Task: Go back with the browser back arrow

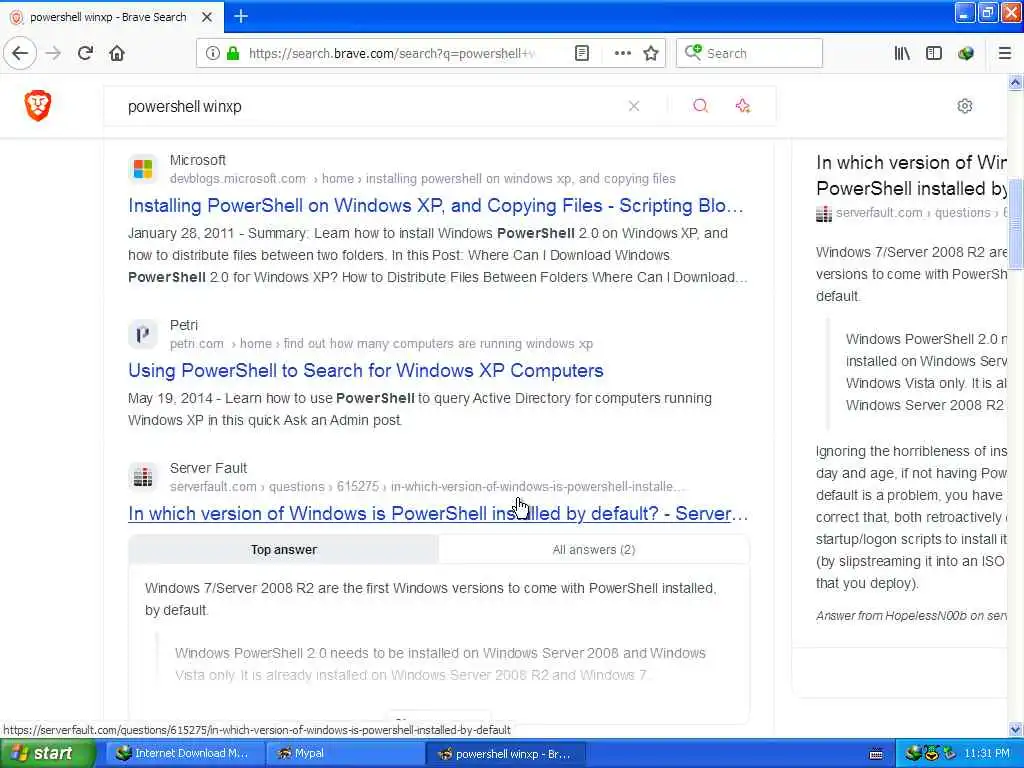Action: [x=20, y=53]
